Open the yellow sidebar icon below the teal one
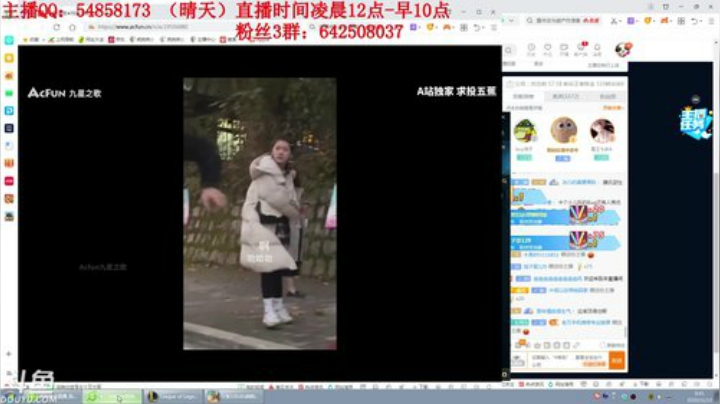Screen dimensions: 720x404 pyautogui.click(x=9, y=58)
